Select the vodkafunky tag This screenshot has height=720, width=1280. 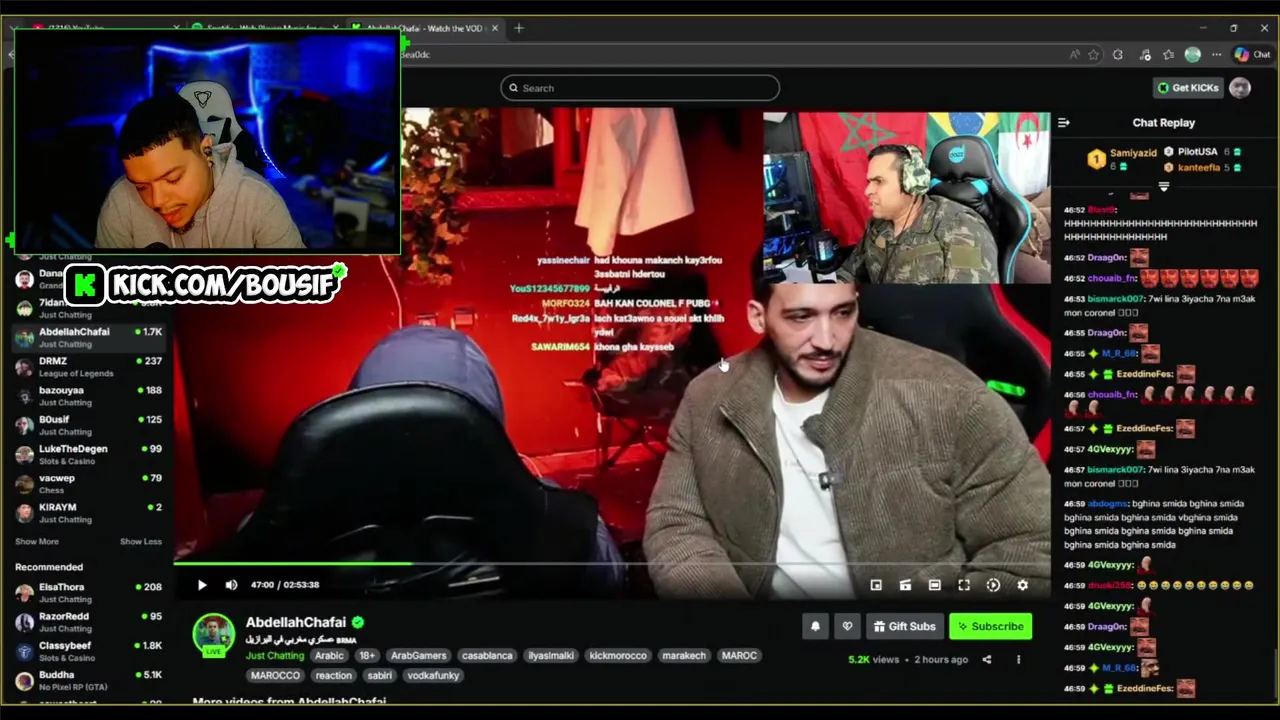[x=433, y=676]
